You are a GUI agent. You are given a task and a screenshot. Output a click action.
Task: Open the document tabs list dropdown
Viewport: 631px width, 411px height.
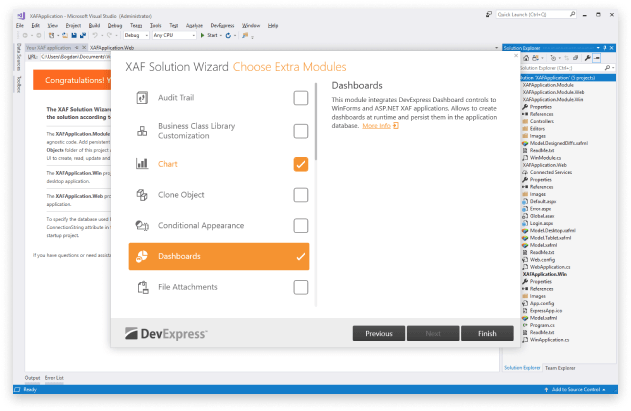(x=496, y=48)
